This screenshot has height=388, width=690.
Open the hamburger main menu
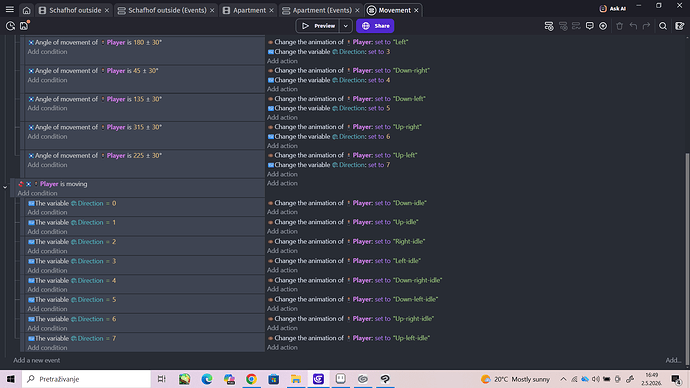[x=9, y=10]
